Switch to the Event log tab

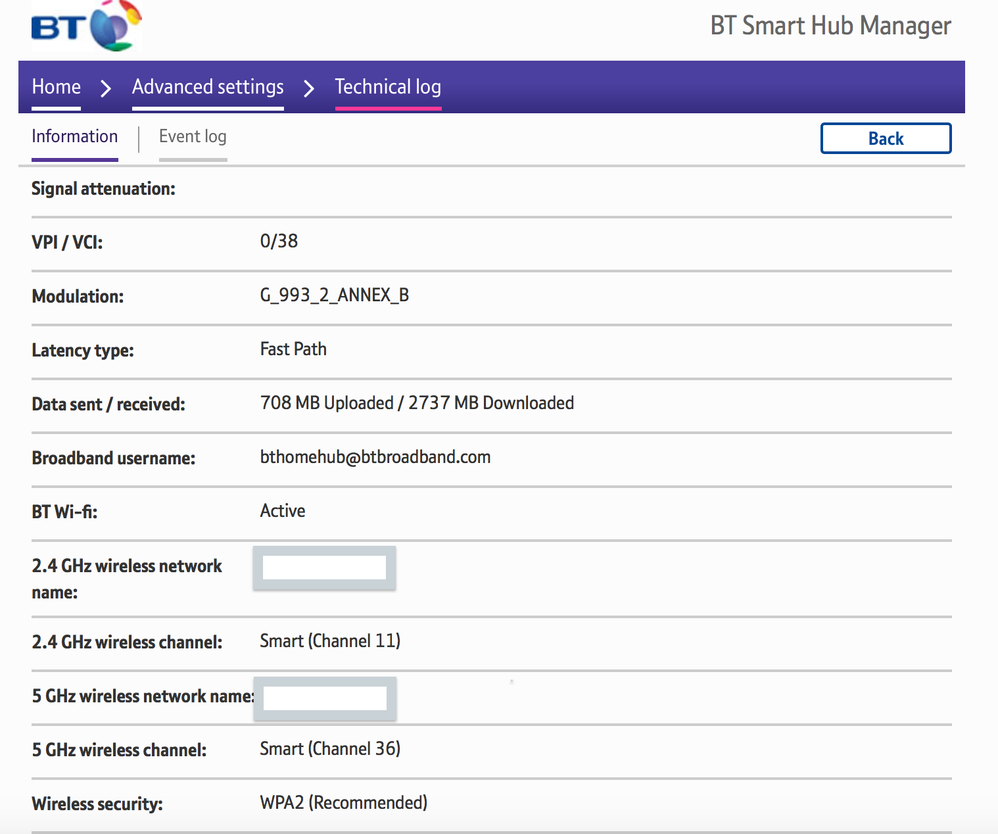tap(192, 136)
